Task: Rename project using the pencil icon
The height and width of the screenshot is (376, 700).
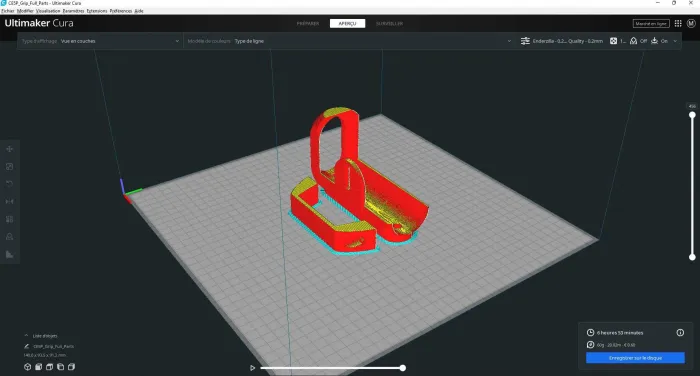Action: pos(26,346)
